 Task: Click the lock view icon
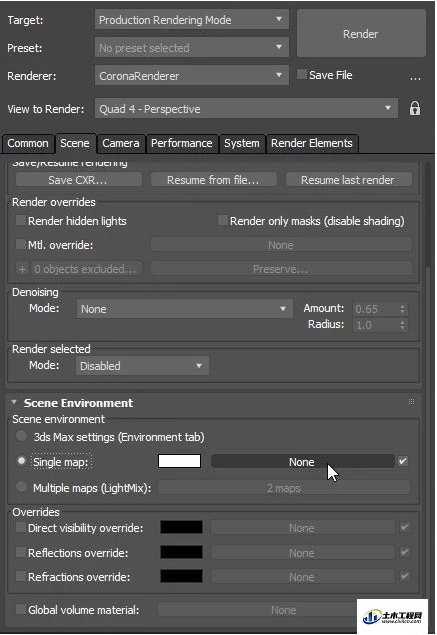coord(415,109)
